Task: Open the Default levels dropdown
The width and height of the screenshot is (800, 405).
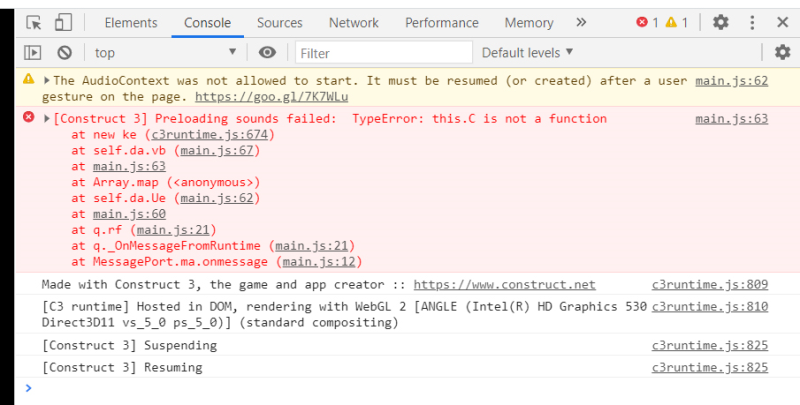Action: pos(528,53)
